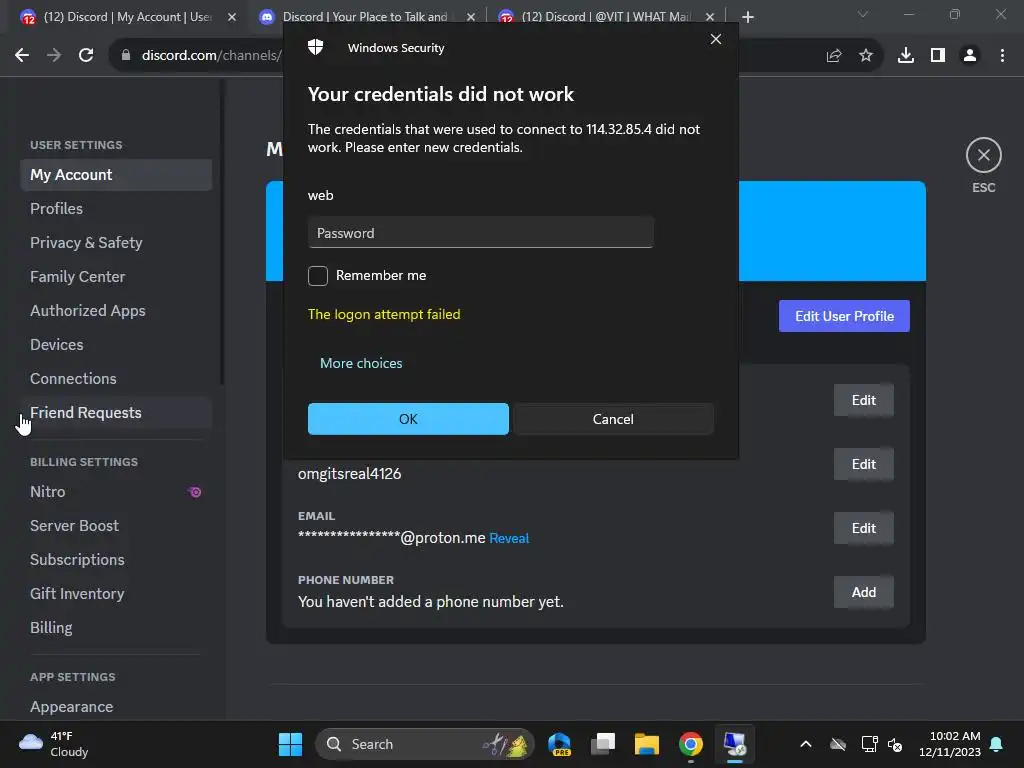Viewport: 1024px width, 768px height.
Task: Click the Windows Security shield icon
Action: coord(315,47)
